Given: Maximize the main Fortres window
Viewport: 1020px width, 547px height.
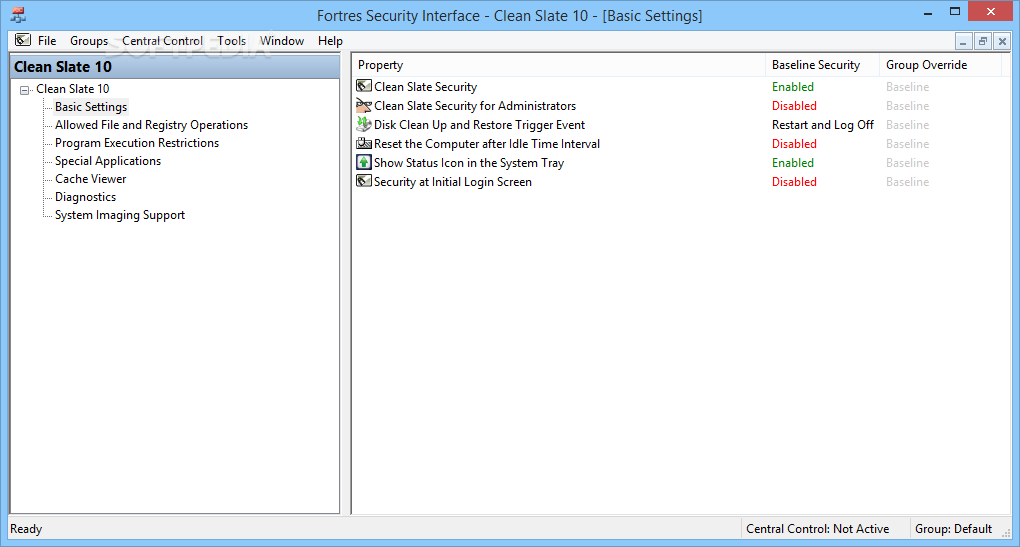Looking at the screenshot, I should [x=955, y=12].
